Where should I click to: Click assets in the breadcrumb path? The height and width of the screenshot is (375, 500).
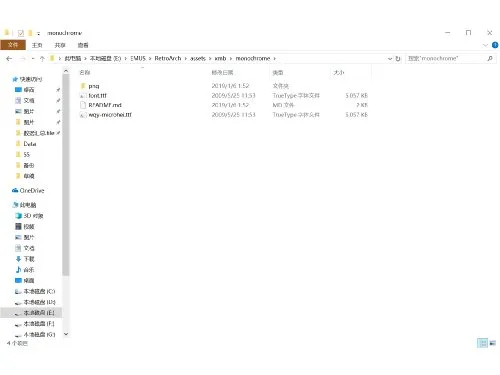tap(198, 58)
